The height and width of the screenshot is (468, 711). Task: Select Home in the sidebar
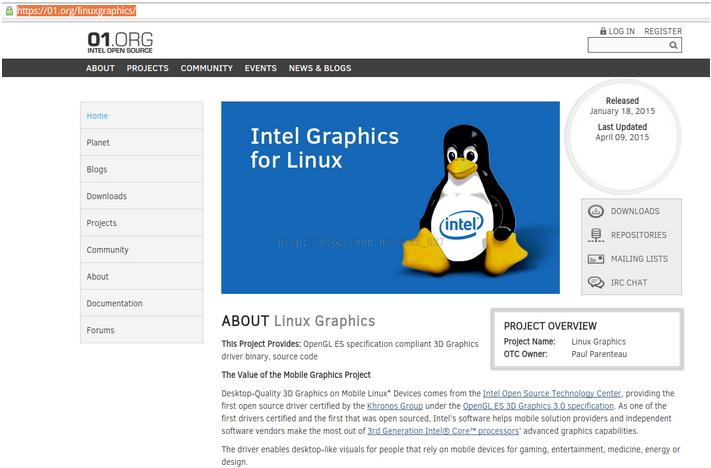(x=142, y=116)
